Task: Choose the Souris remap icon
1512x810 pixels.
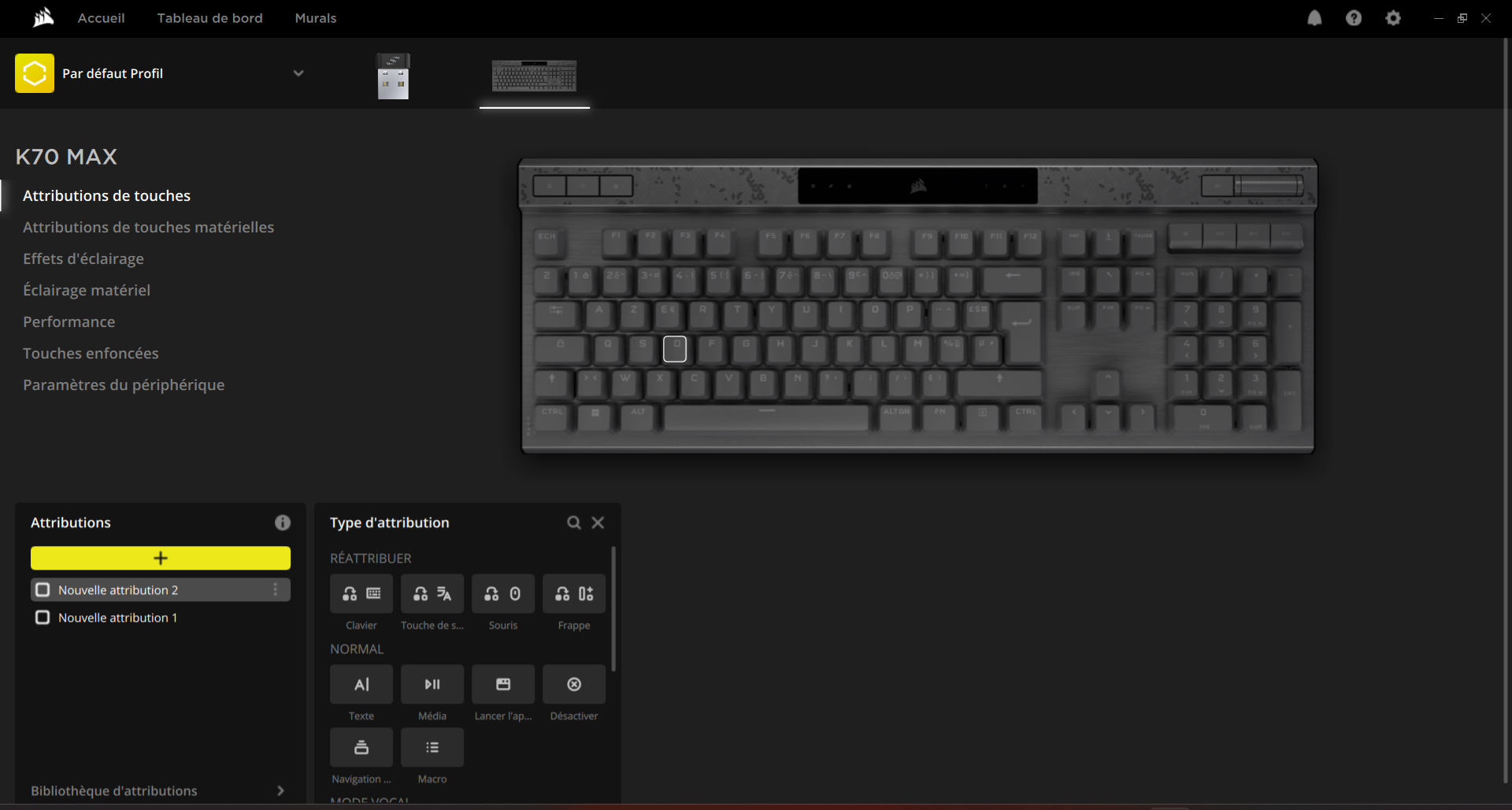Action: (503, 594)
